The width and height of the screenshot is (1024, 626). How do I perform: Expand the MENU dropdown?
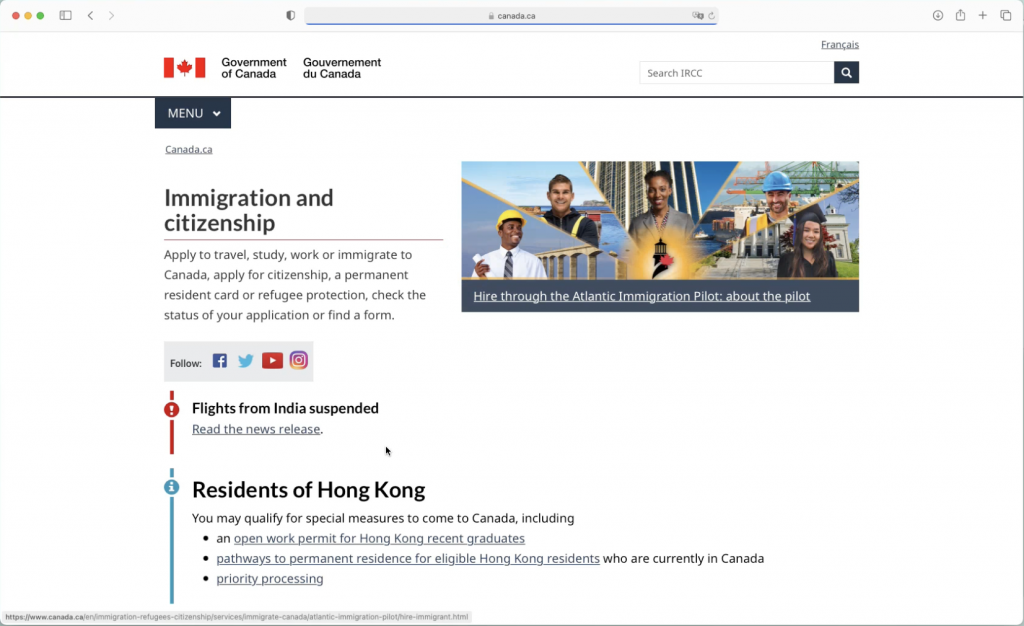[193, 113]
